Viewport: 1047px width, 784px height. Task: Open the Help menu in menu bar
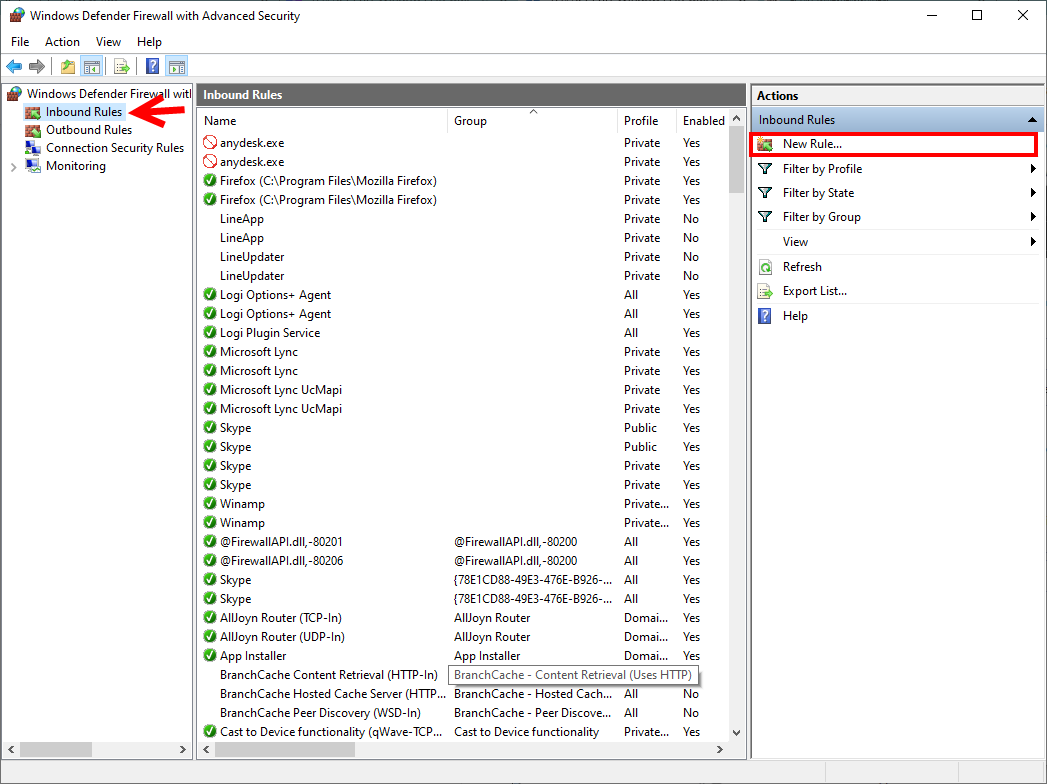149,41
